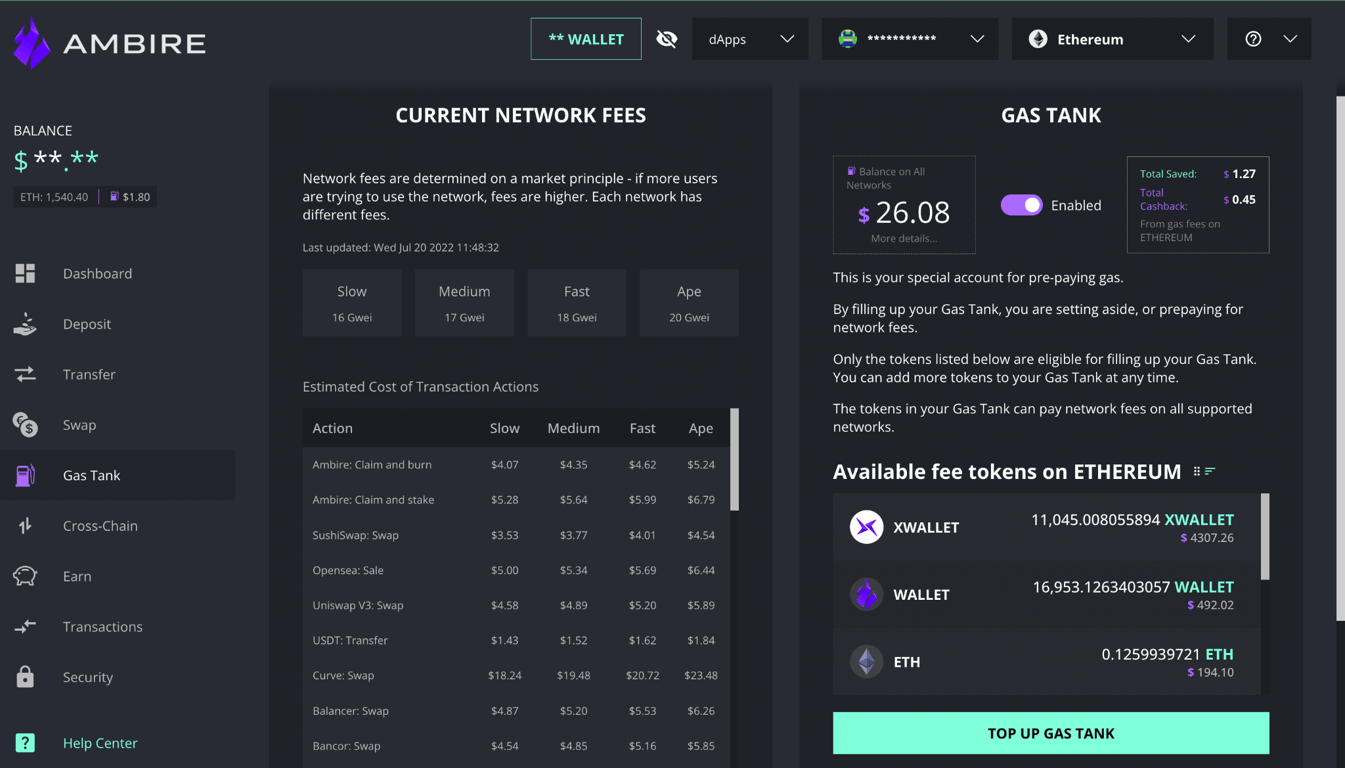The image size is (1345, 768).
Task: Click the WALLET token icon
Action: 864,594
